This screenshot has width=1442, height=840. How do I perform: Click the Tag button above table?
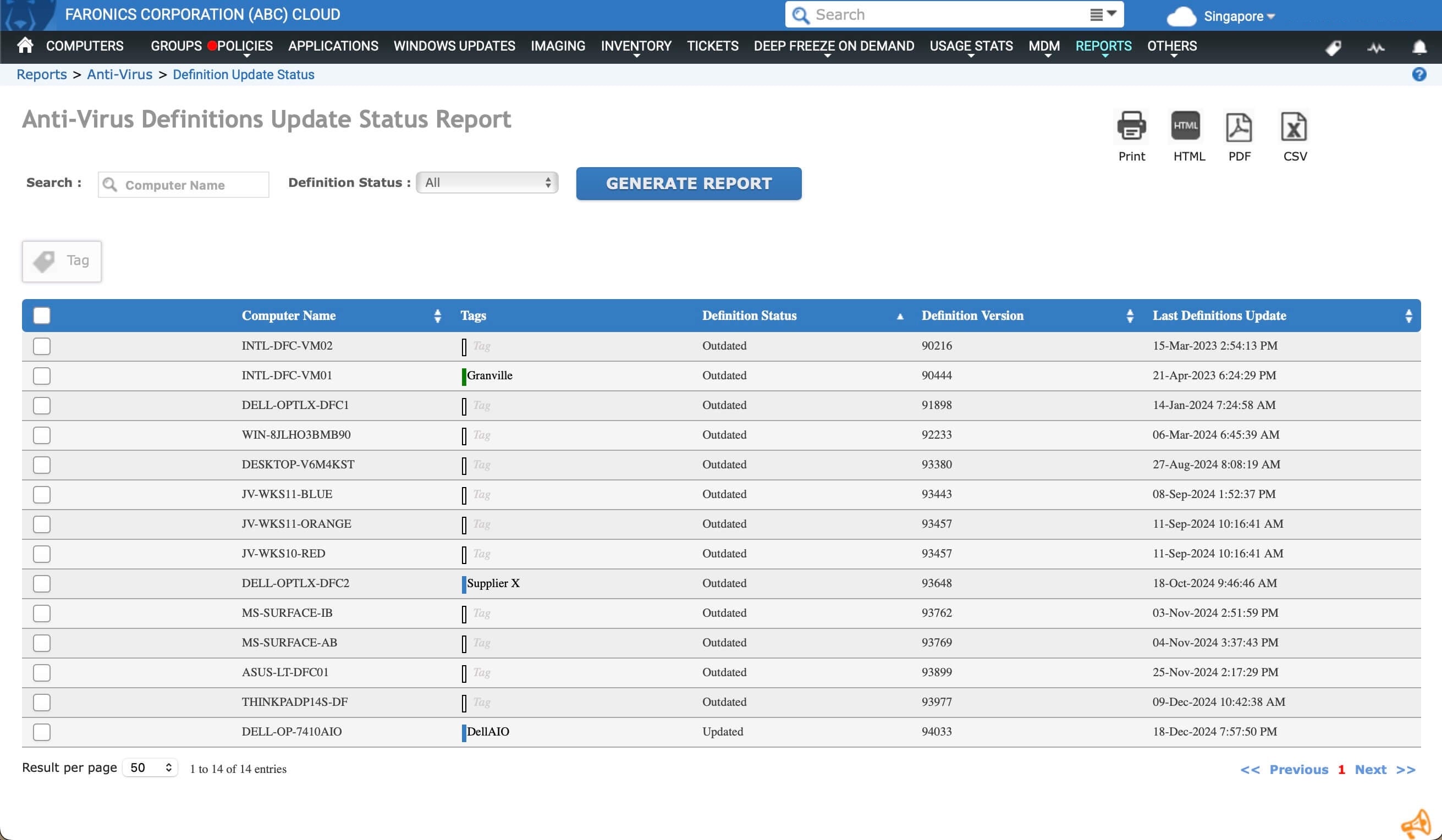pyautogui.click(x=62, y=261)
